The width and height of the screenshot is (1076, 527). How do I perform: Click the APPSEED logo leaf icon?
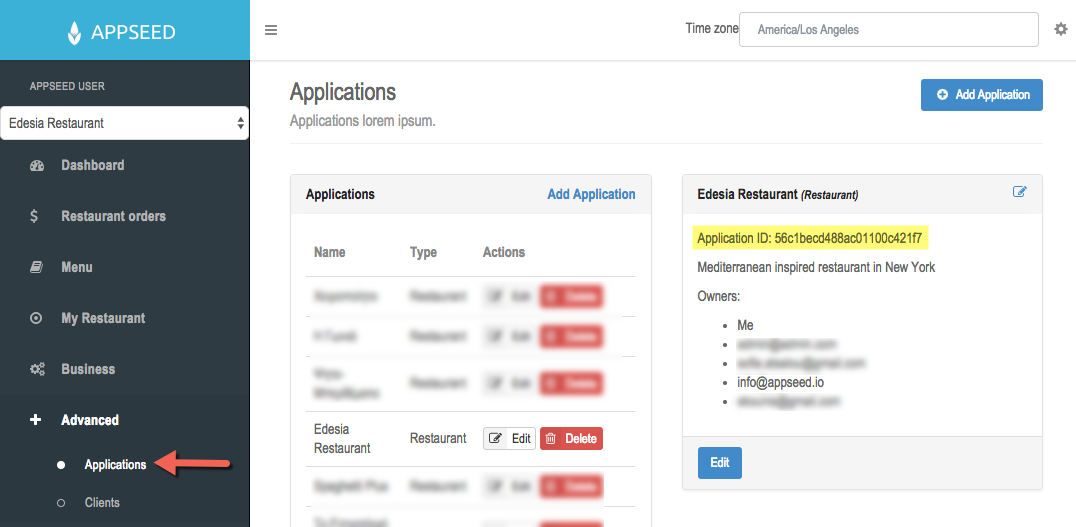coord(74,32)
